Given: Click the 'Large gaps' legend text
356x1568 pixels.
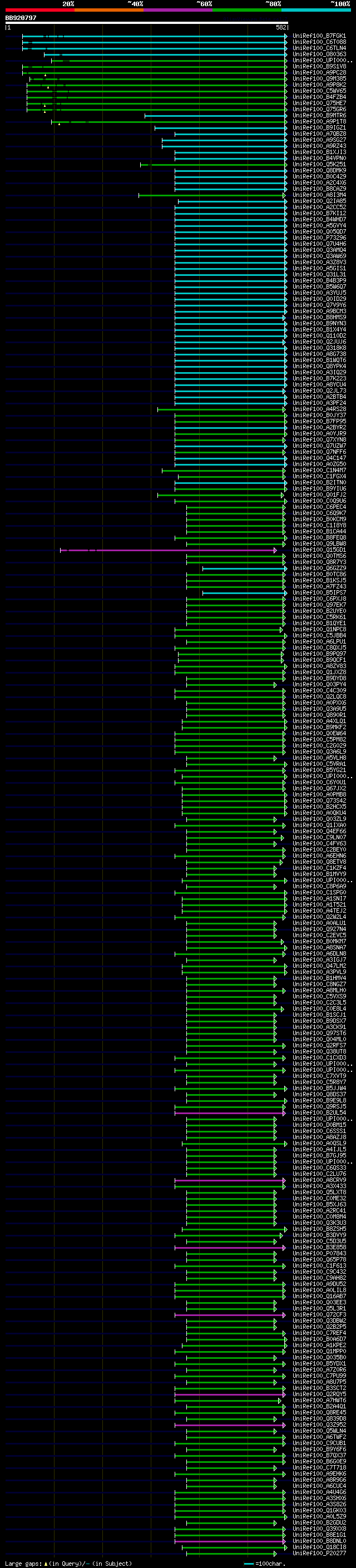Looking at the screenshot, I should click(24, 1563).
